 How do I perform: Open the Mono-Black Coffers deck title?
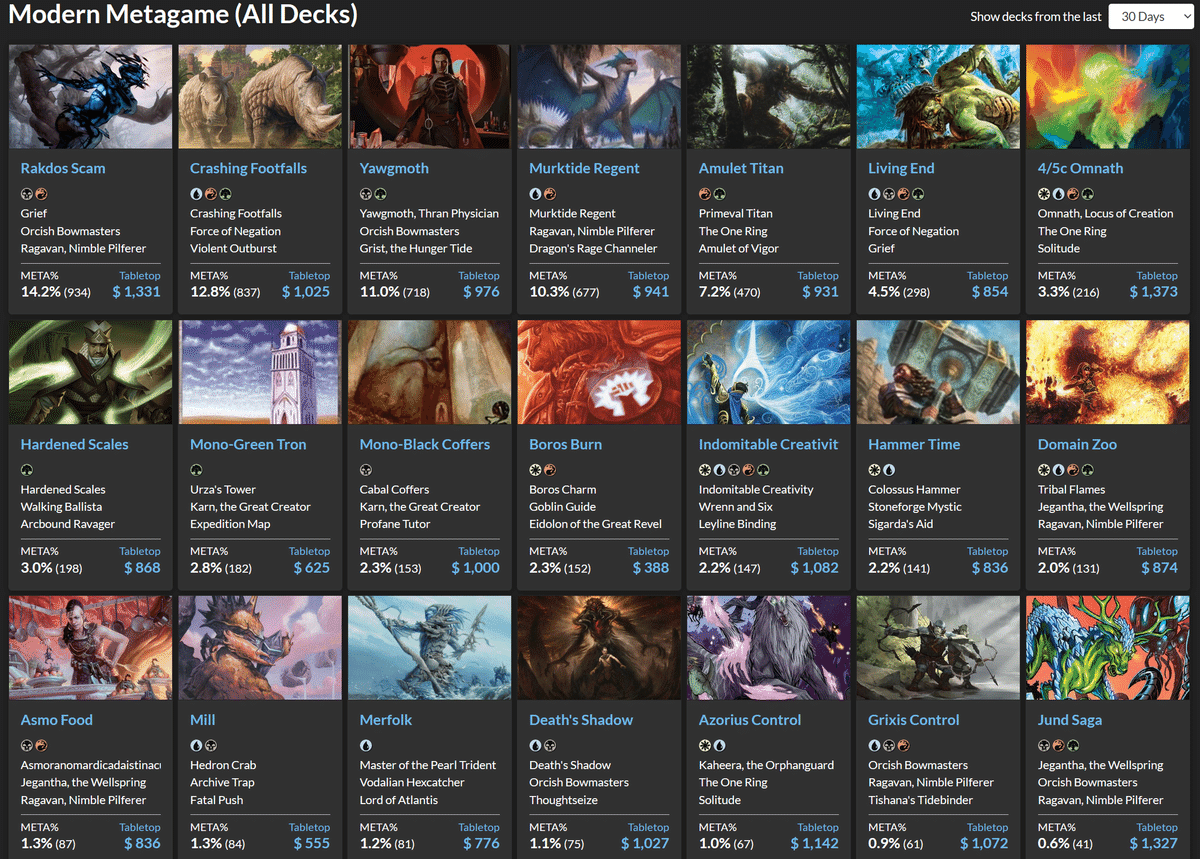click(x=425, y=444)
